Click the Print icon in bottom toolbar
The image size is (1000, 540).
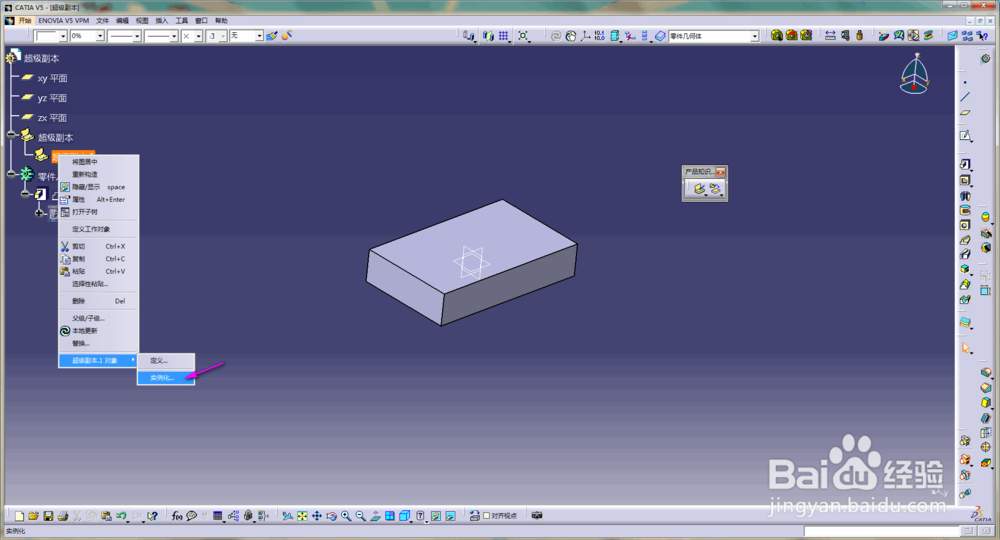[x=62, y=516]
